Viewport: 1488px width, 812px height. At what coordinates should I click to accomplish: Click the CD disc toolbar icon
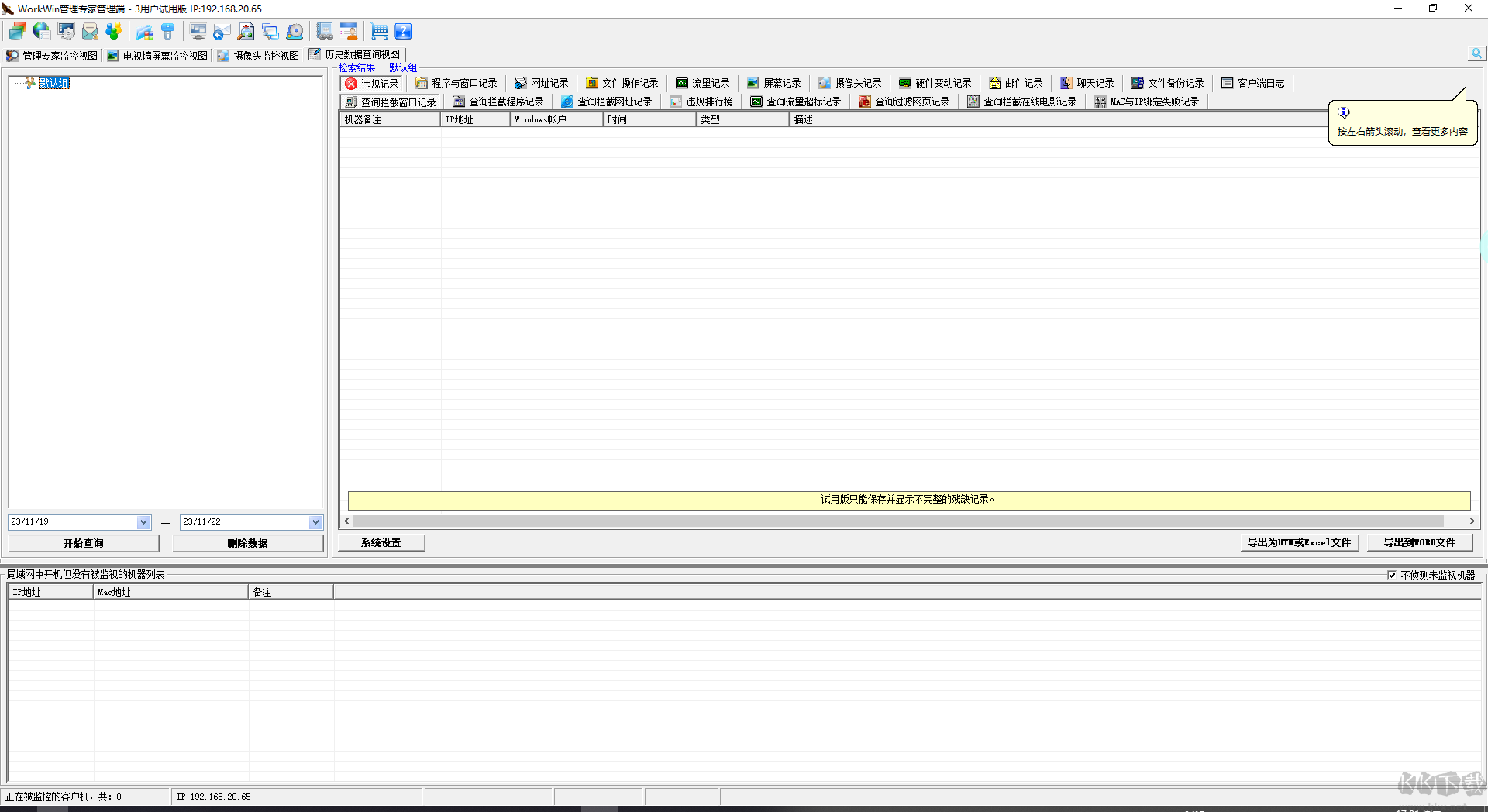[x=294, y=31]
